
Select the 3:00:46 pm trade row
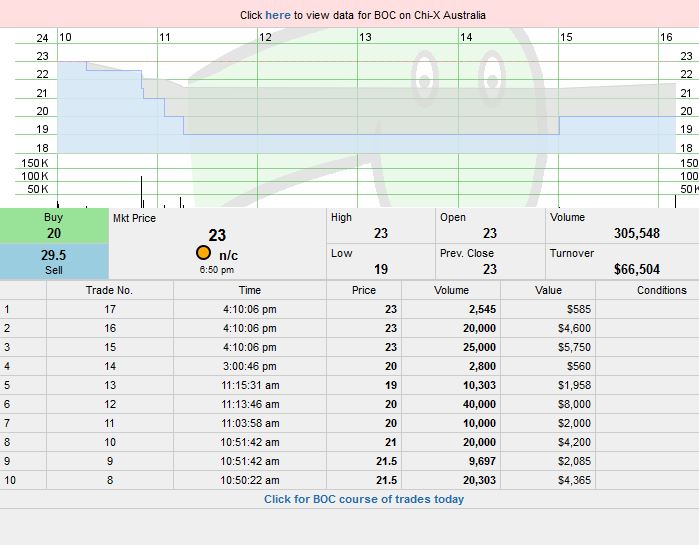pos(250,366)
